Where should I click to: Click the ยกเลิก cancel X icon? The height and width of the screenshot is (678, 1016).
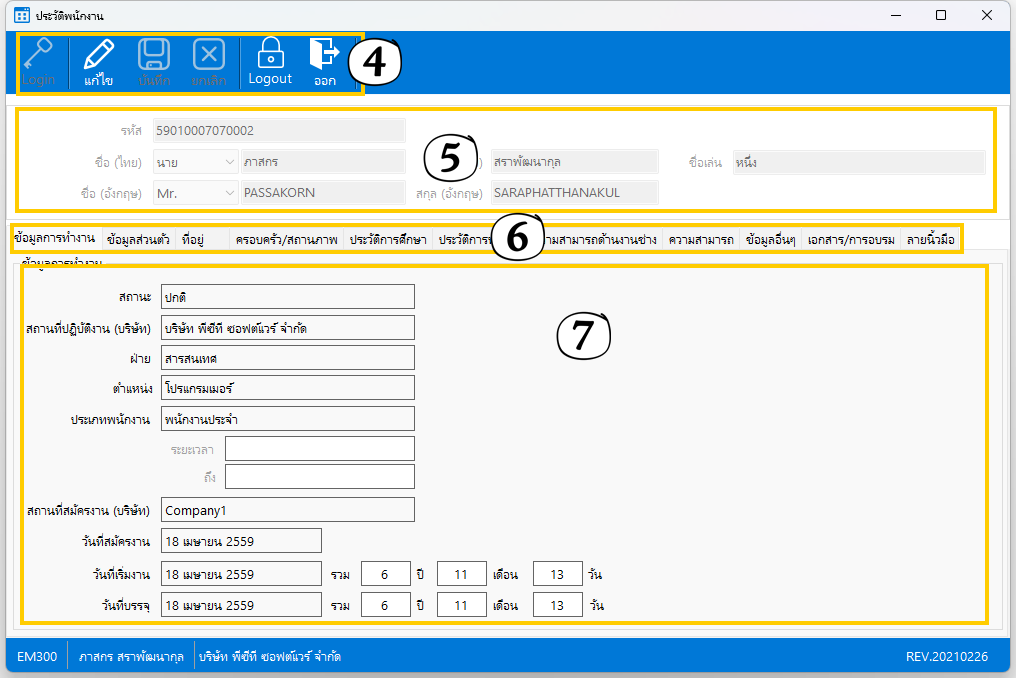pyautogui.click(x=208, y=54)
